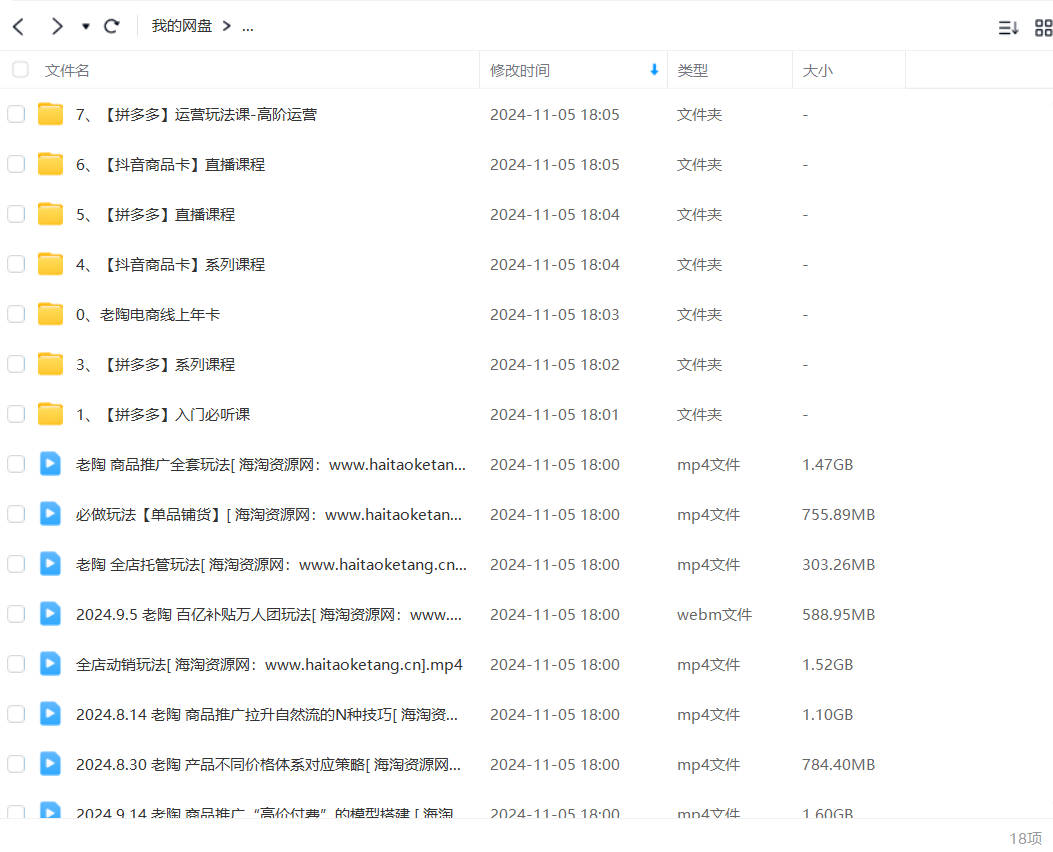Image resolution: width=1053 pixels, height=852 pixels.
Task: Sort by 文件名 column header
Action: click(66, 70)
